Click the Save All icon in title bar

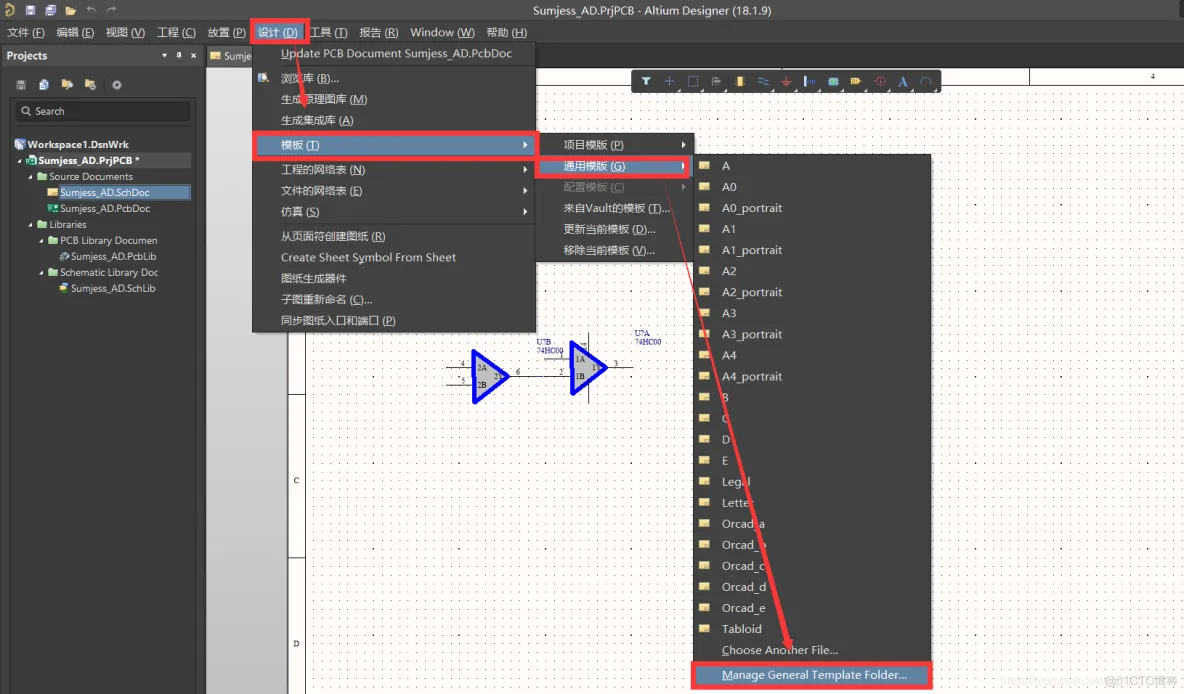click(x=50, y=10)
